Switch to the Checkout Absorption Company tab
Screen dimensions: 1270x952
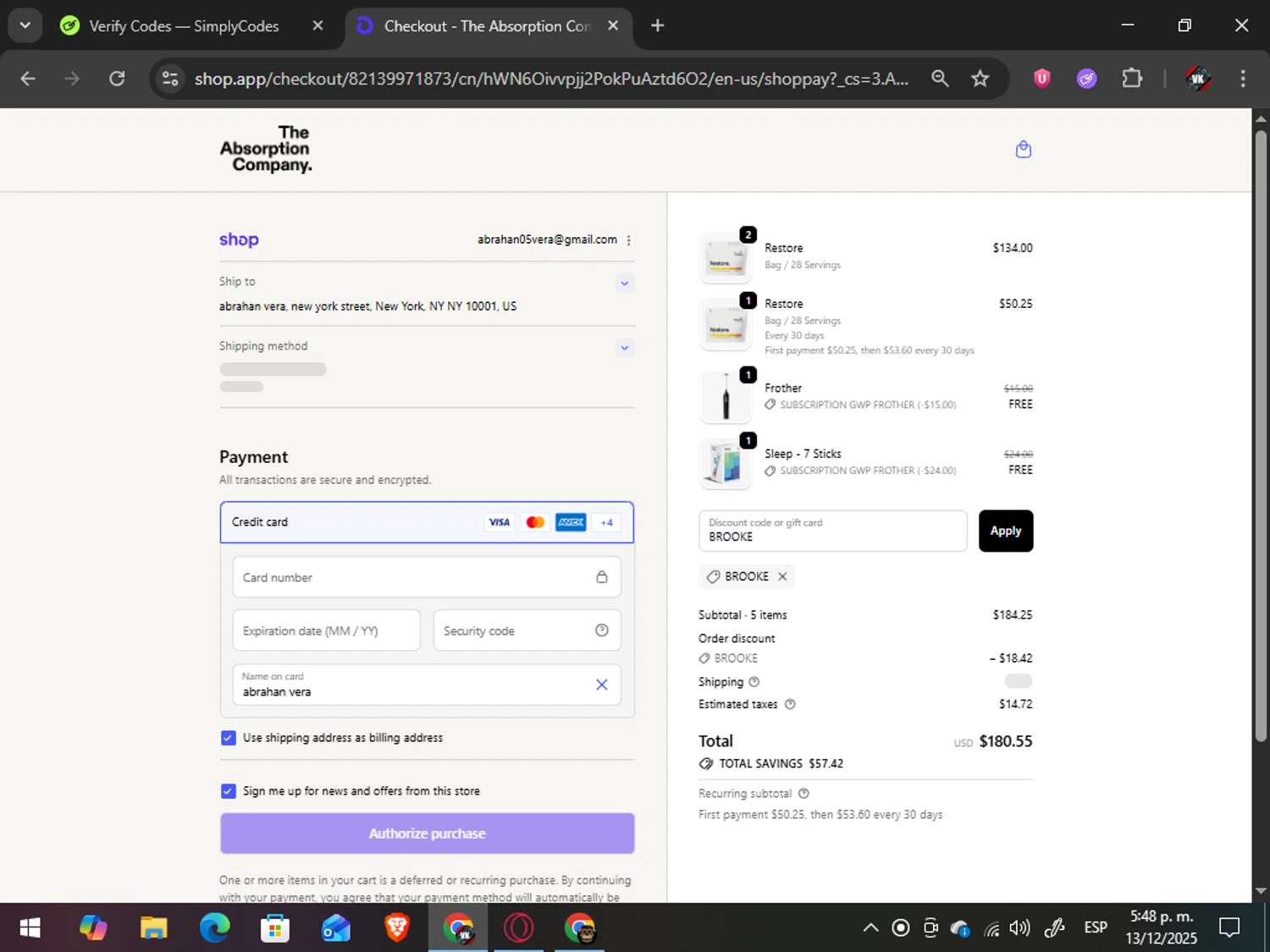point(489,26)
